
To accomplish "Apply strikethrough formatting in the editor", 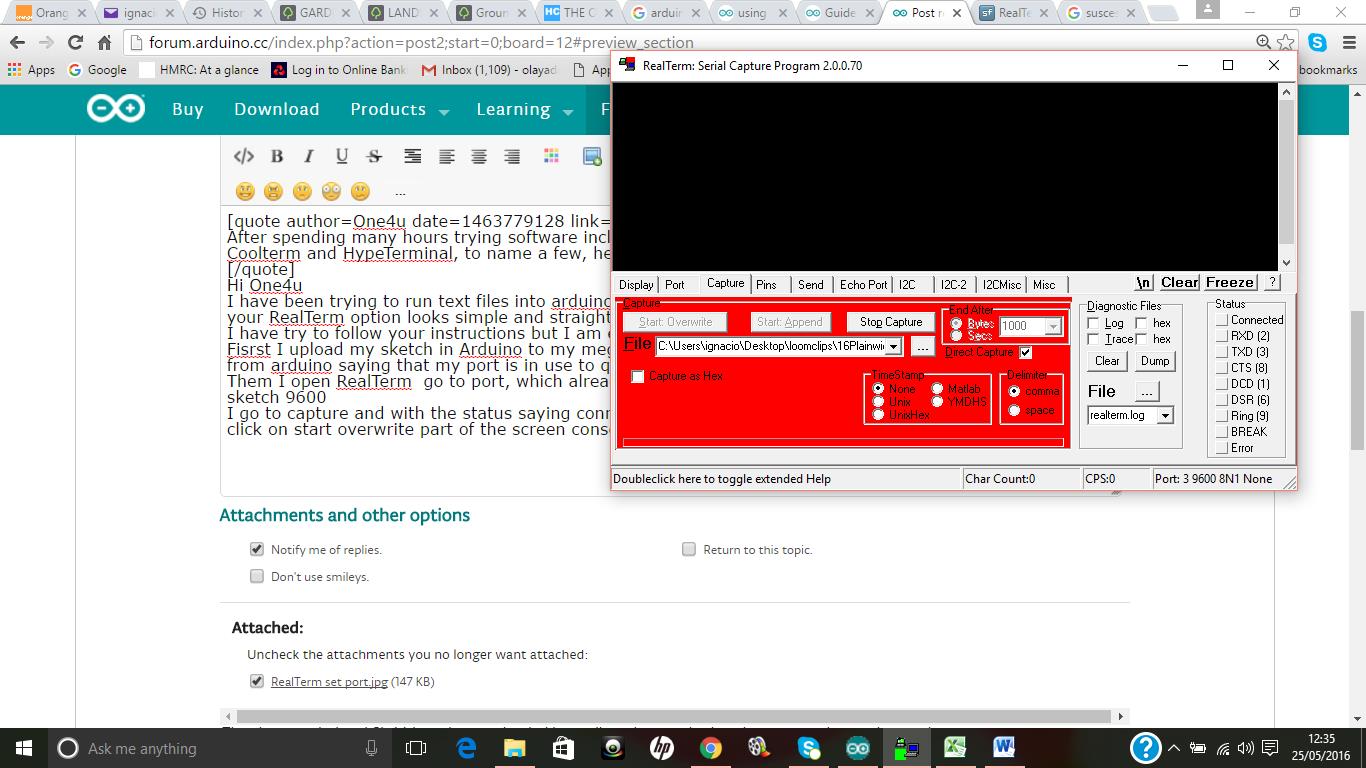I will 374,156.
